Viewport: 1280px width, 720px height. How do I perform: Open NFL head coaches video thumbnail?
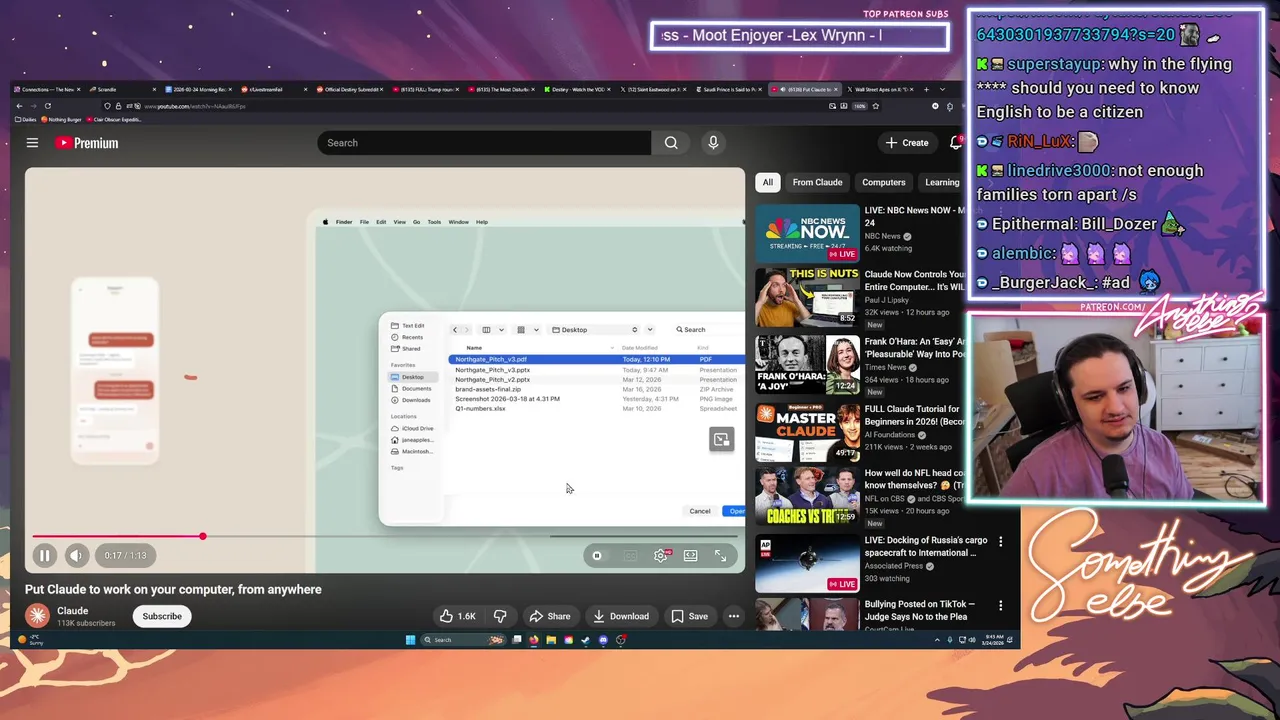pyautogui.click(x=807, y=496)
